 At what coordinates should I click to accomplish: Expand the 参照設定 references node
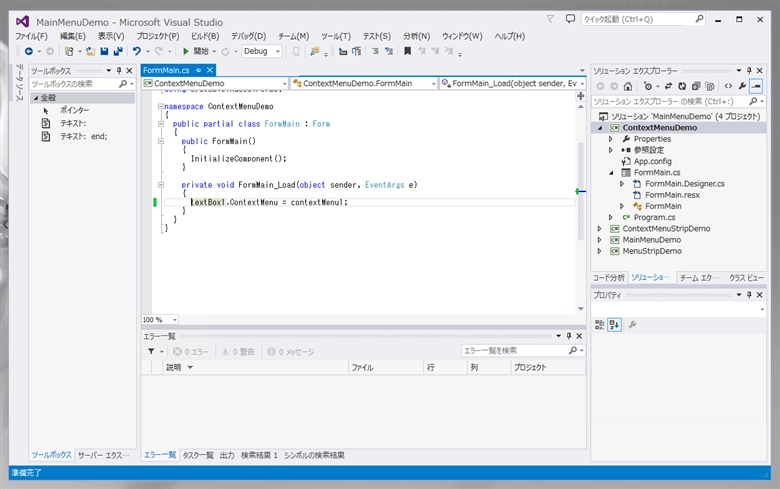point(611,150)
